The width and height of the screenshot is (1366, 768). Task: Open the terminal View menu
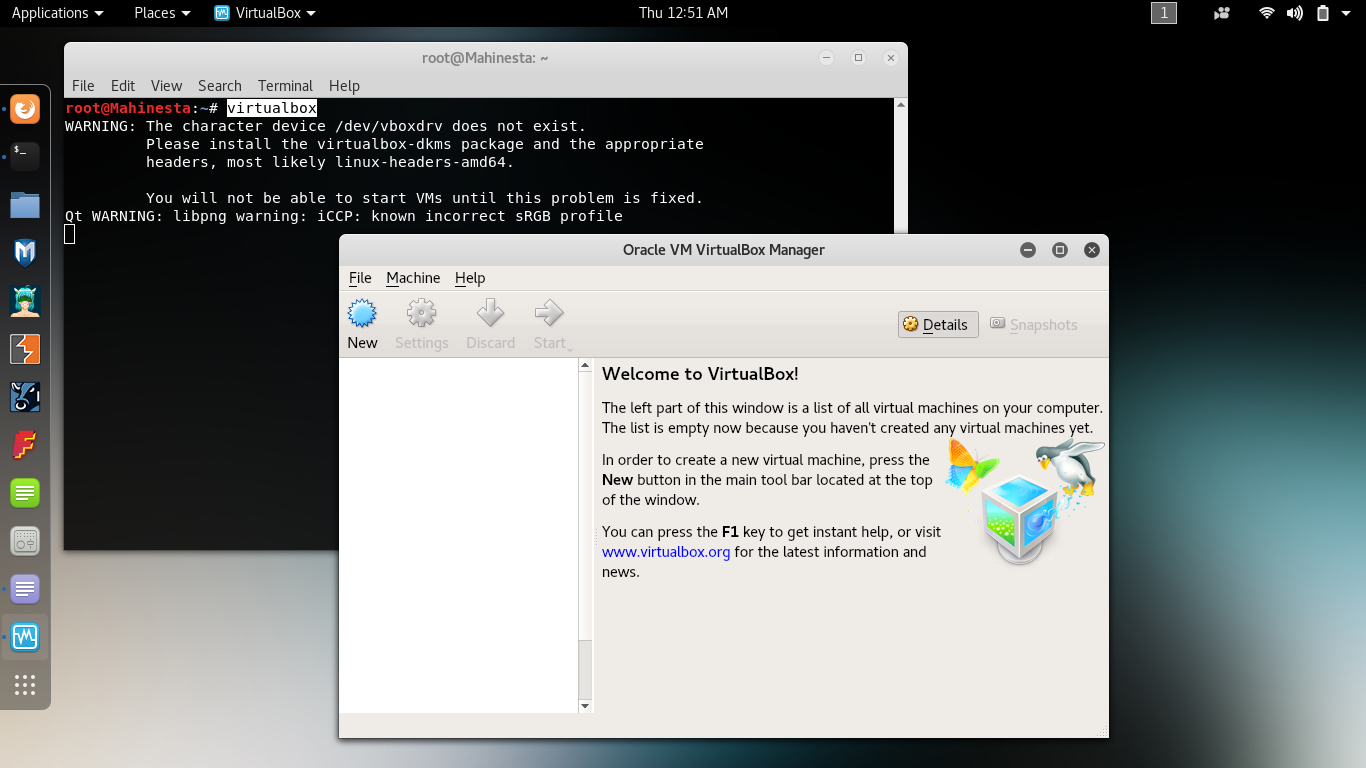[x=166, y=86]
